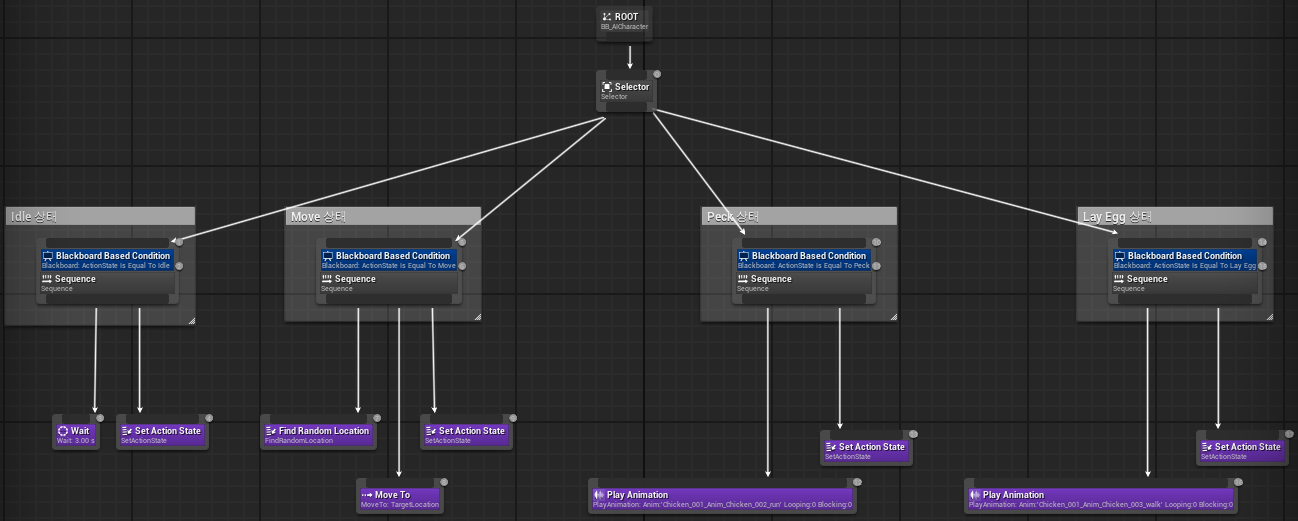Select the Idle 상태 comment title
1298x521 pixels.
tap(33, 217)
